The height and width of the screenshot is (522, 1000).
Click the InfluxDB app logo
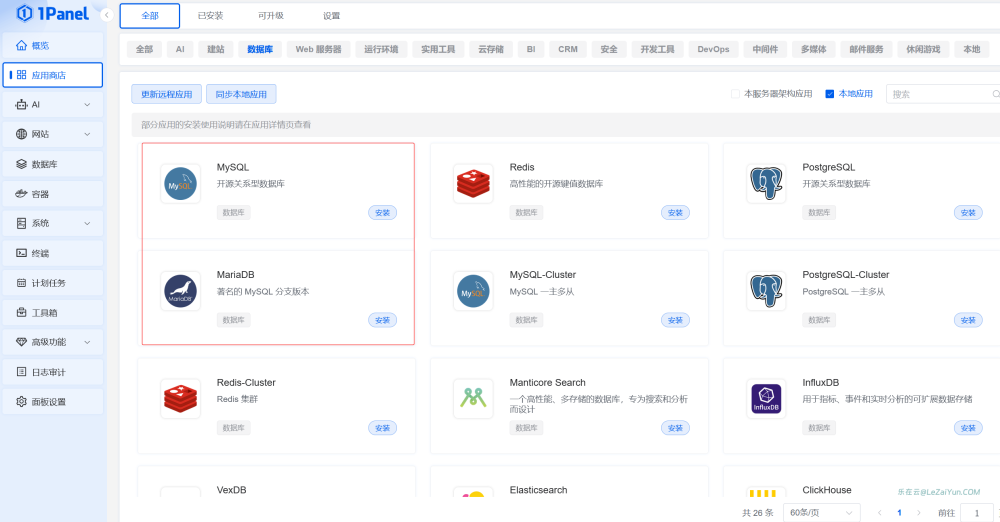[x=766, y=399]
